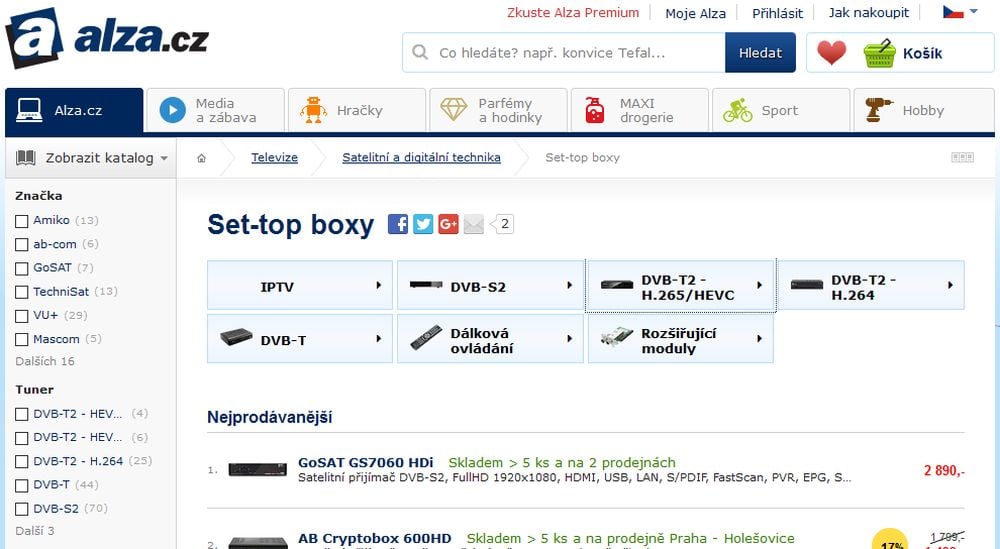This screenshot has width=1000, height=549.
Task: Show Další 3 more tuner options
Action: click(x=34, y=531)
